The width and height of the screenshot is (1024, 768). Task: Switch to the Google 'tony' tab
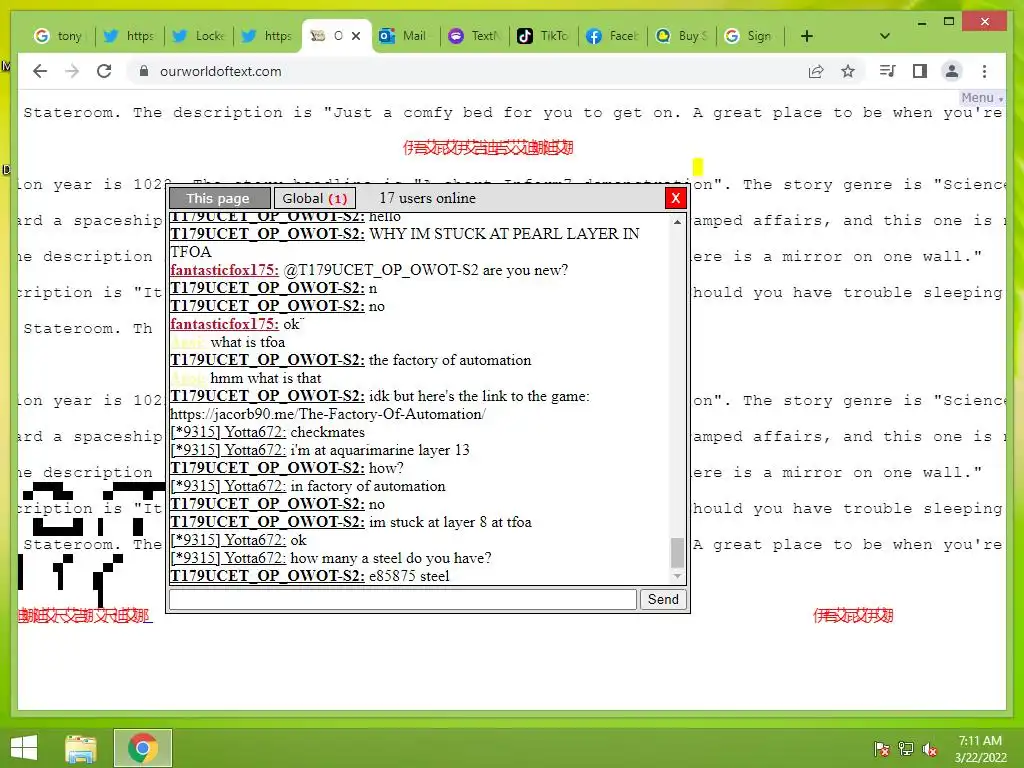pos(59,36)
